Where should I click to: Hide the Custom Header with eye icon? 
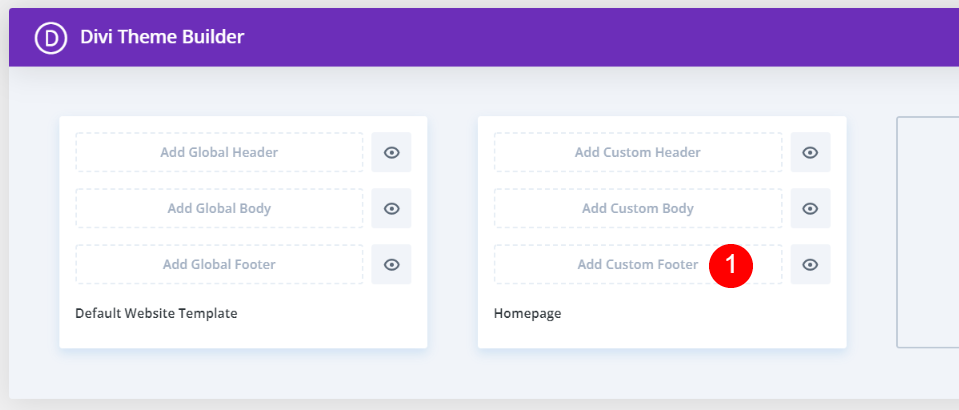[x=810, y=152]
